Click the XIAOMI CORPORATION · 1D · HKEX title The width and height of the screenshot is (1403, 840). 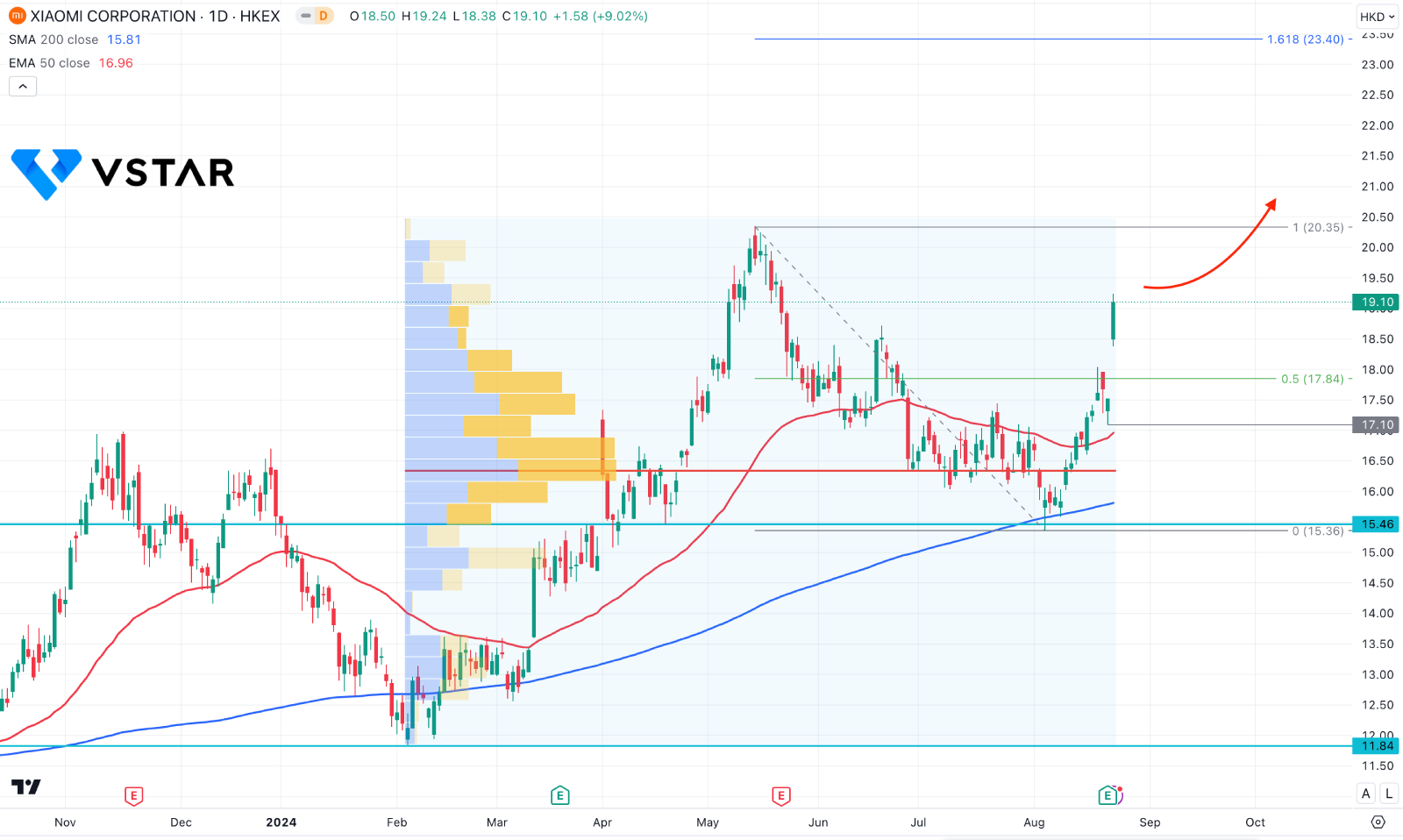pos(155,16)
